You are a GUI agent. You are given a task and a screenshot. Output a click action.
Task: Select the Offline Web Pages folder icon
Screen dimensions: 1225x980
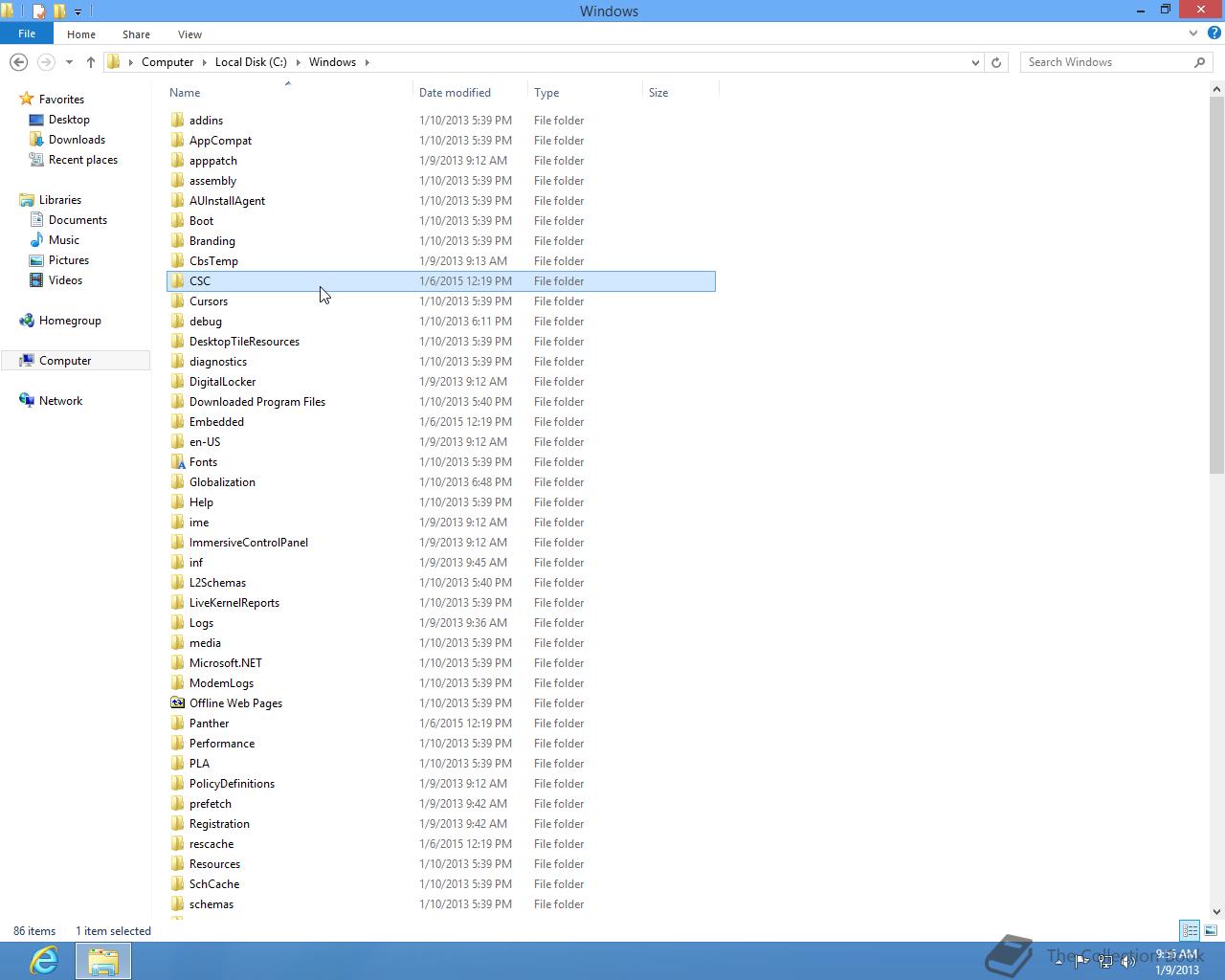pyautogui.click(x=177, y=703)
